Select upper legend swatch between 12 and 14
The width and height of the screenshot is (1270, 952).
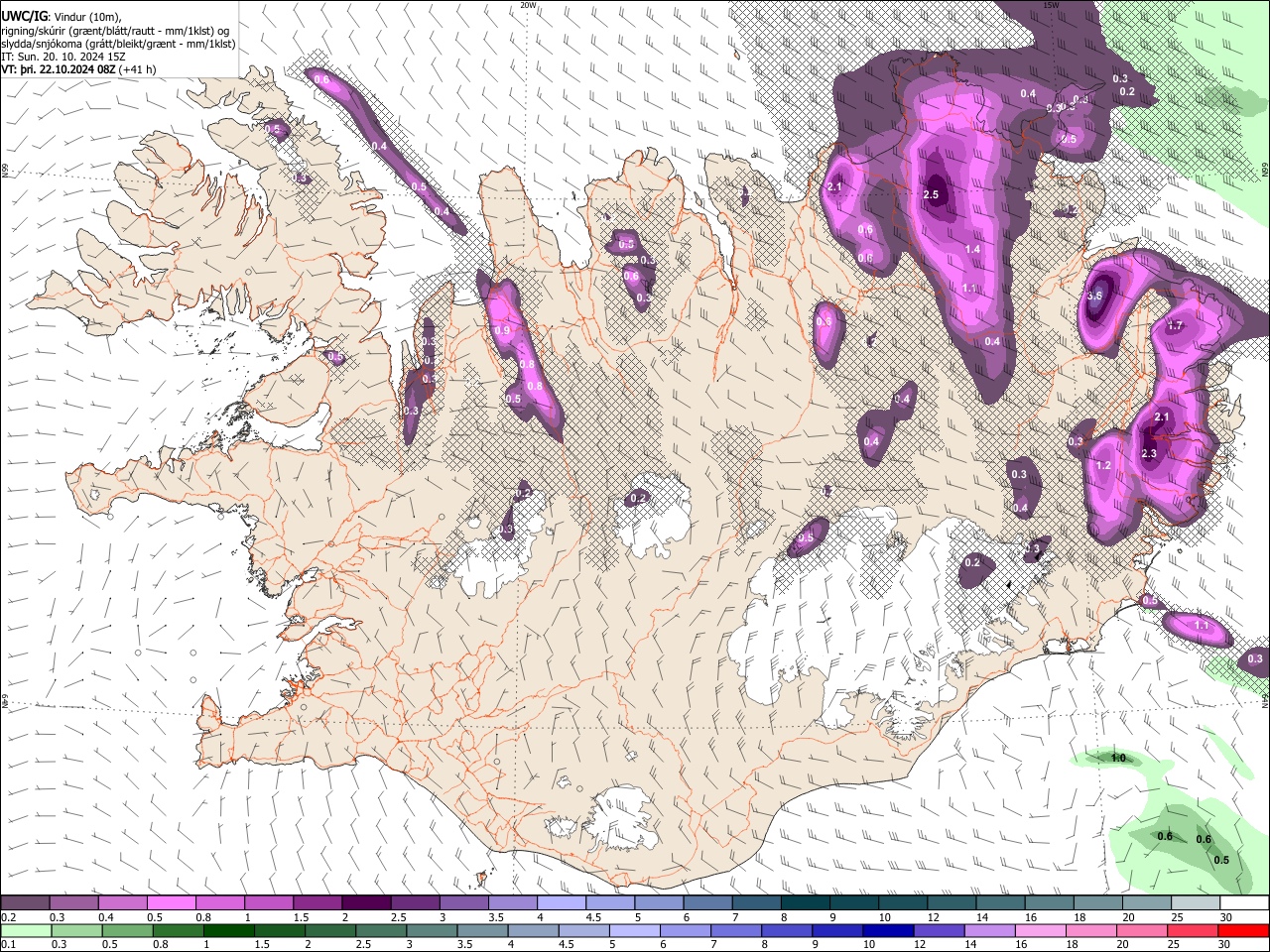coord(951,903)
